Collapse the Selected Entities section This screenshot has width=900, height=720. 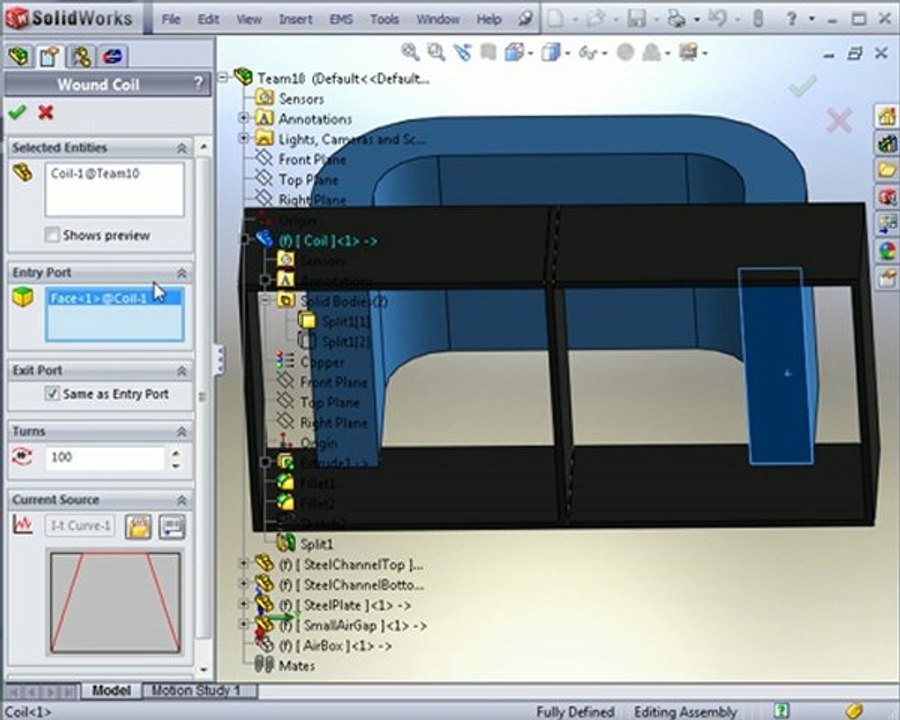click(182, 148)
